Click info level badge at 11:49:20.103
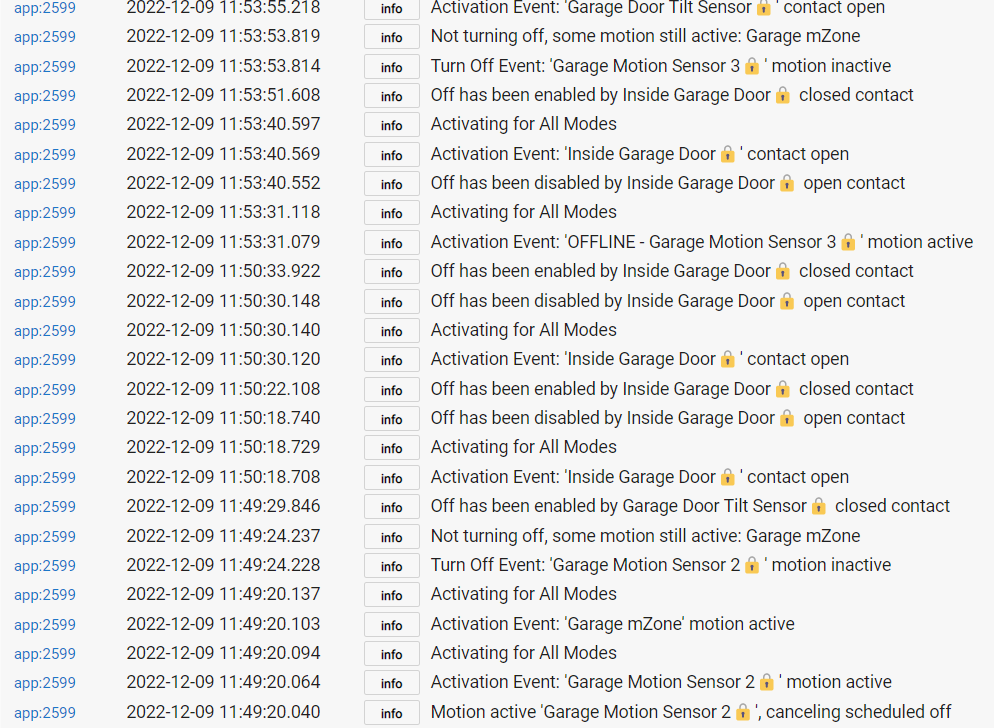 [391, 624]
